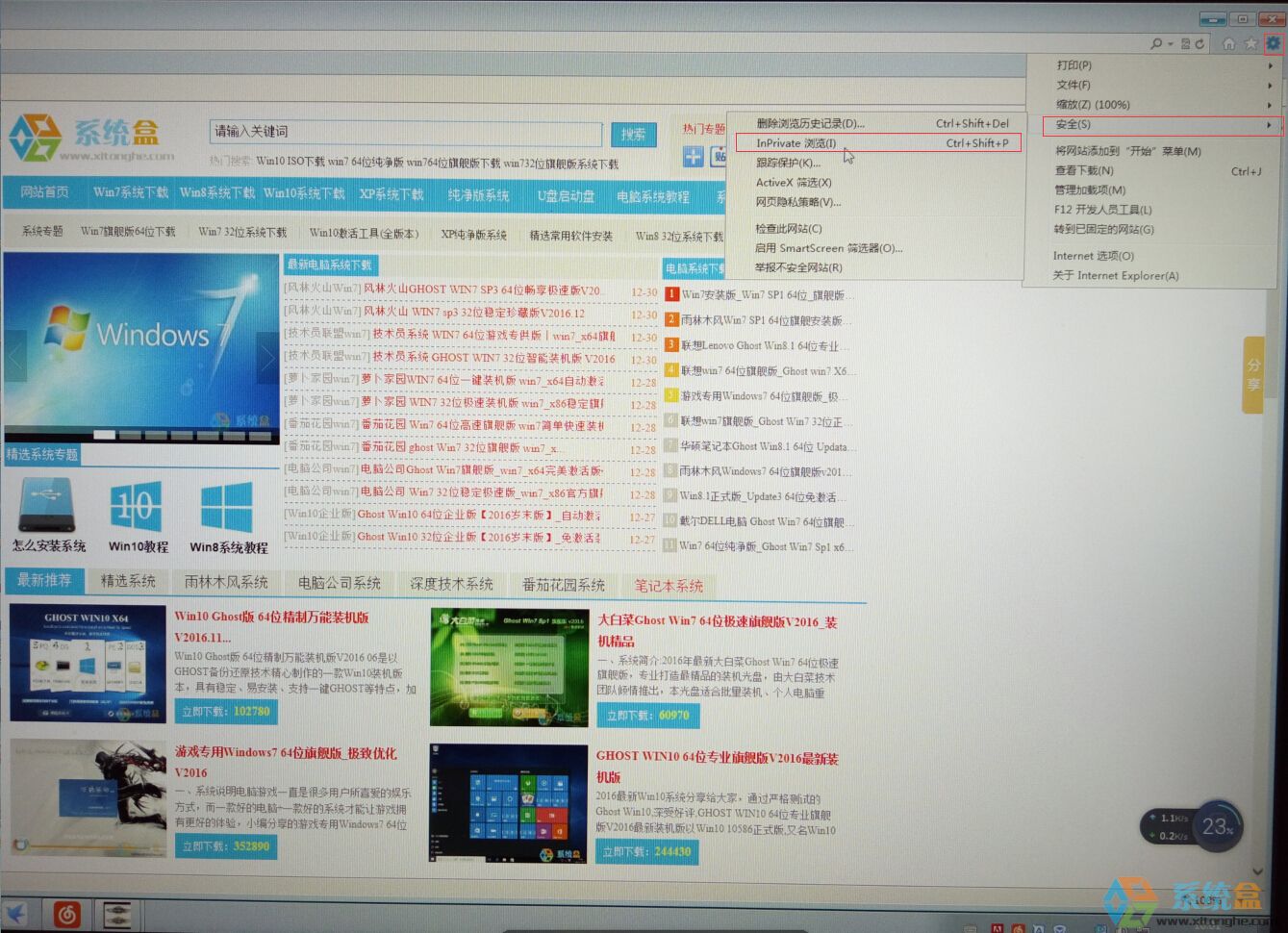1288x933 pixels.
Task: Open the Favorites star in IE toolbar
Action: coord(1250,43)
